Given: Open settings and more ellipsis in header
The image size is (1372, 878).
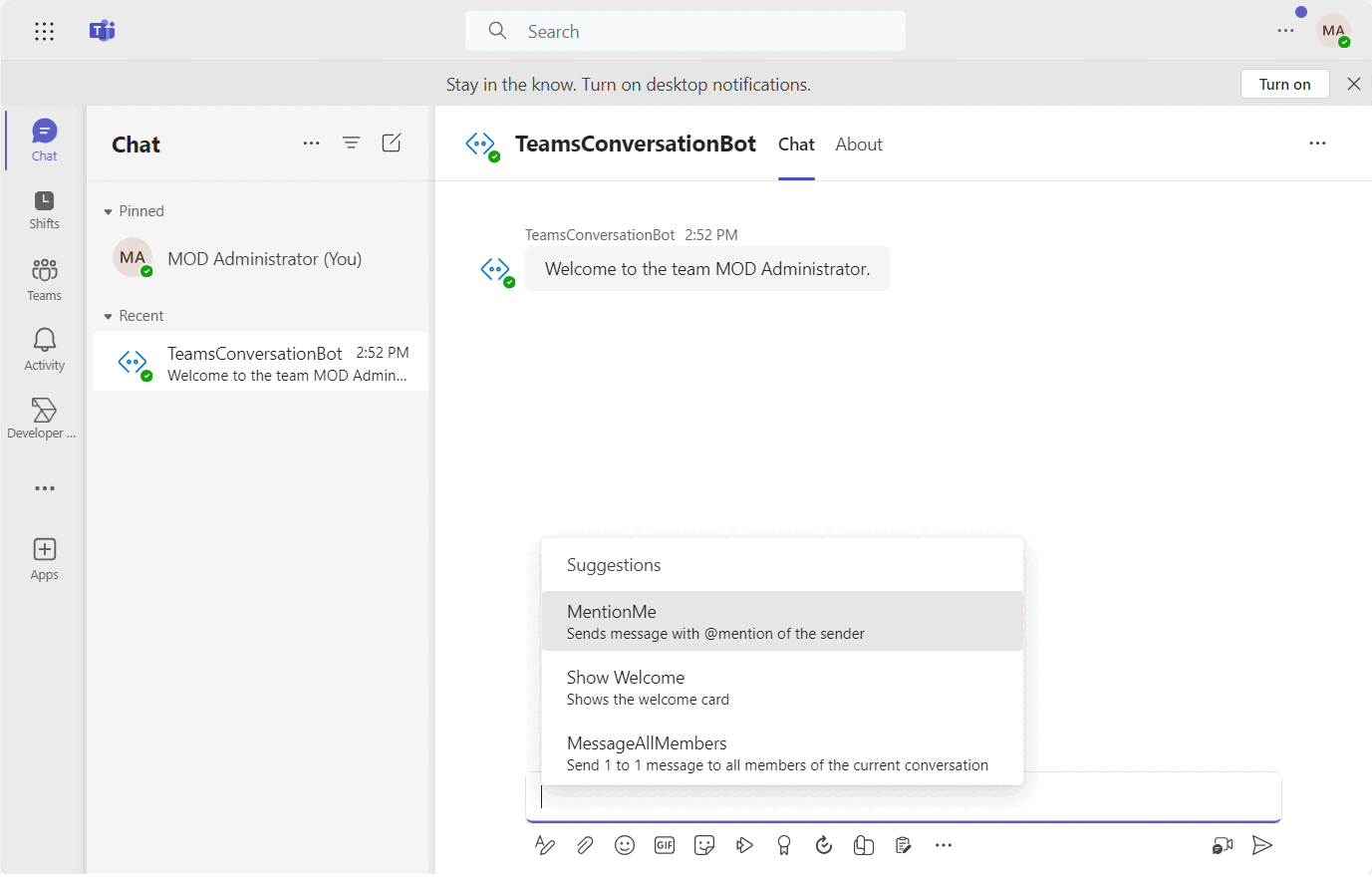Looking at the screenshot, I should pyautogui.click(x=1286, y=31).
